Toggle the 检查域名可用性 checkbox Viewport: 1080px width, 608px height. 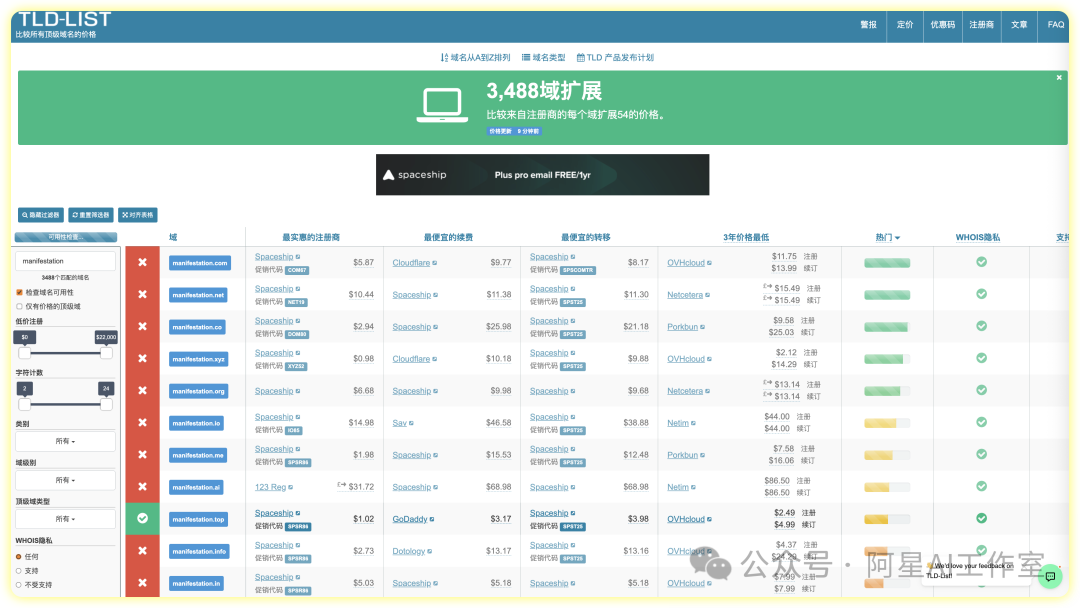[x=19, y=292]
